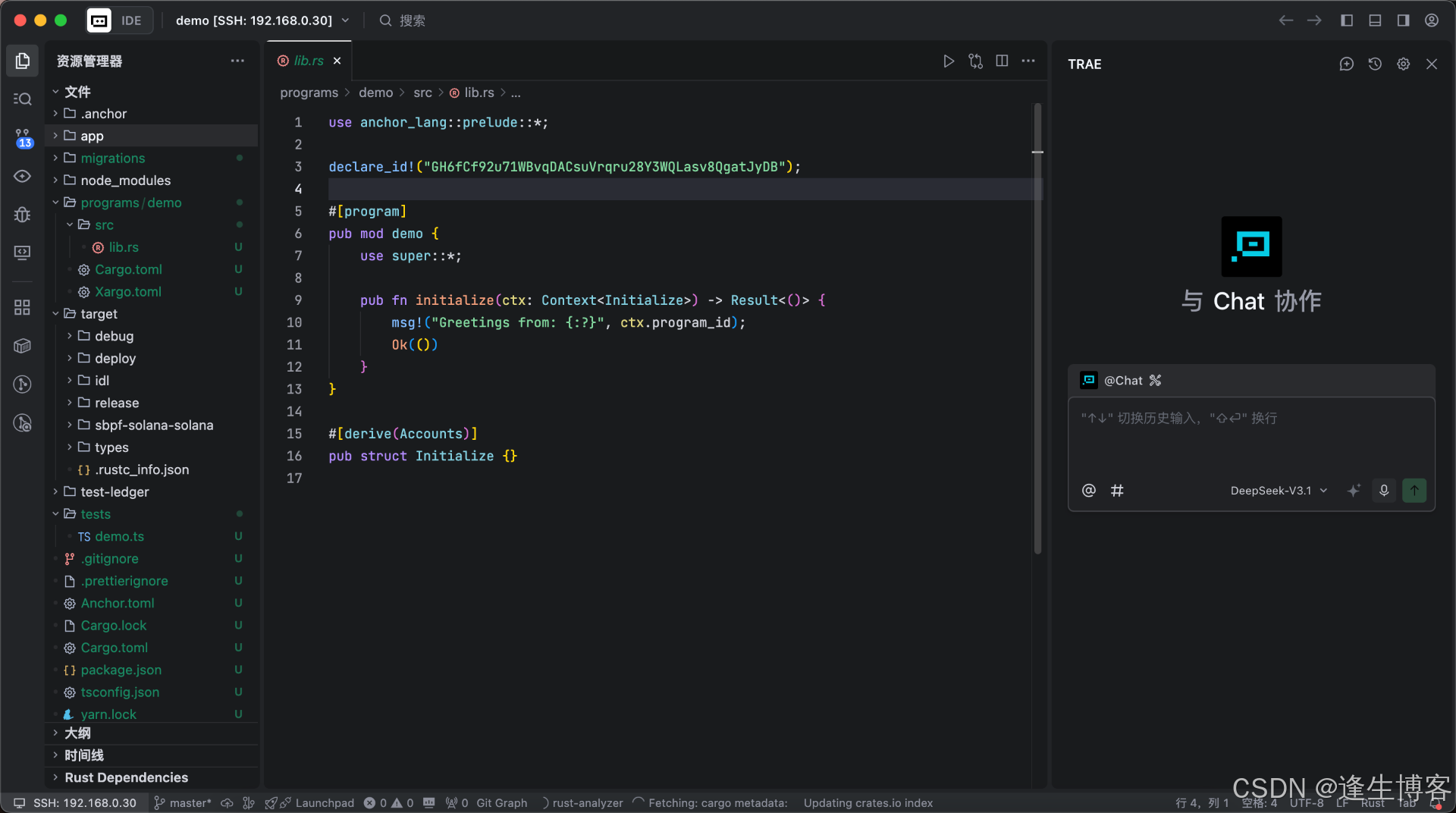1456x813 pixels.
Task: Split the editor with split icon
Action: pos(1002,61)
